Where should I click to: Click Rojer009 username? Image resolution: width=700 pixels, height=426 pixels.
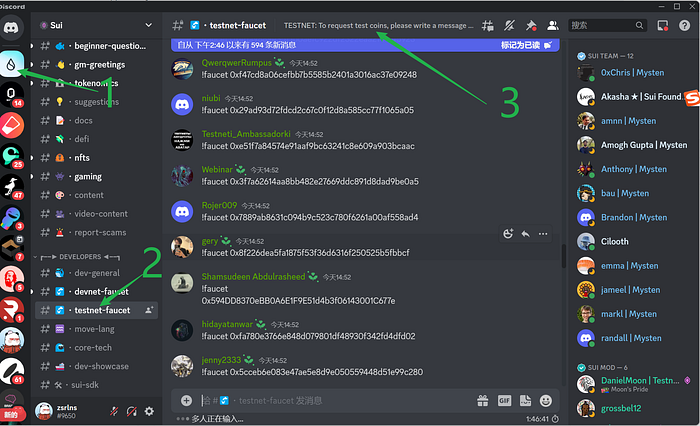point(219,205)
